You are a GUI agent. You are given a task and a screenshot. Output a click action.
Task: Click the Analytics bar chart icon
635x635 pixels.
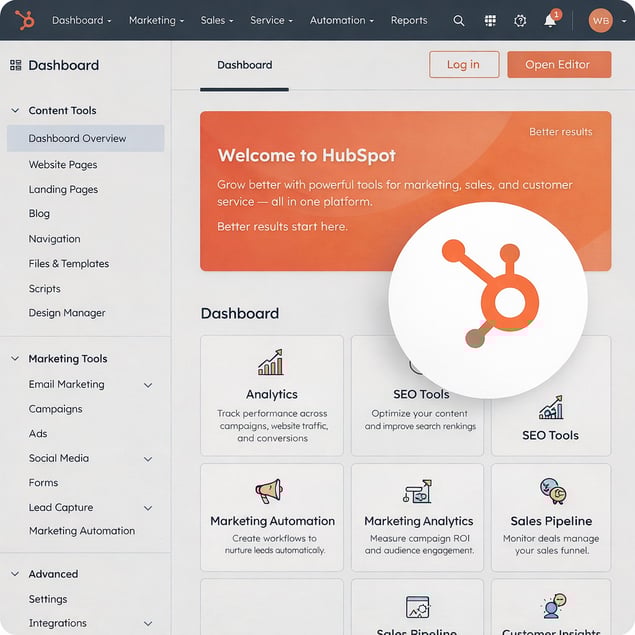[271, 362]
